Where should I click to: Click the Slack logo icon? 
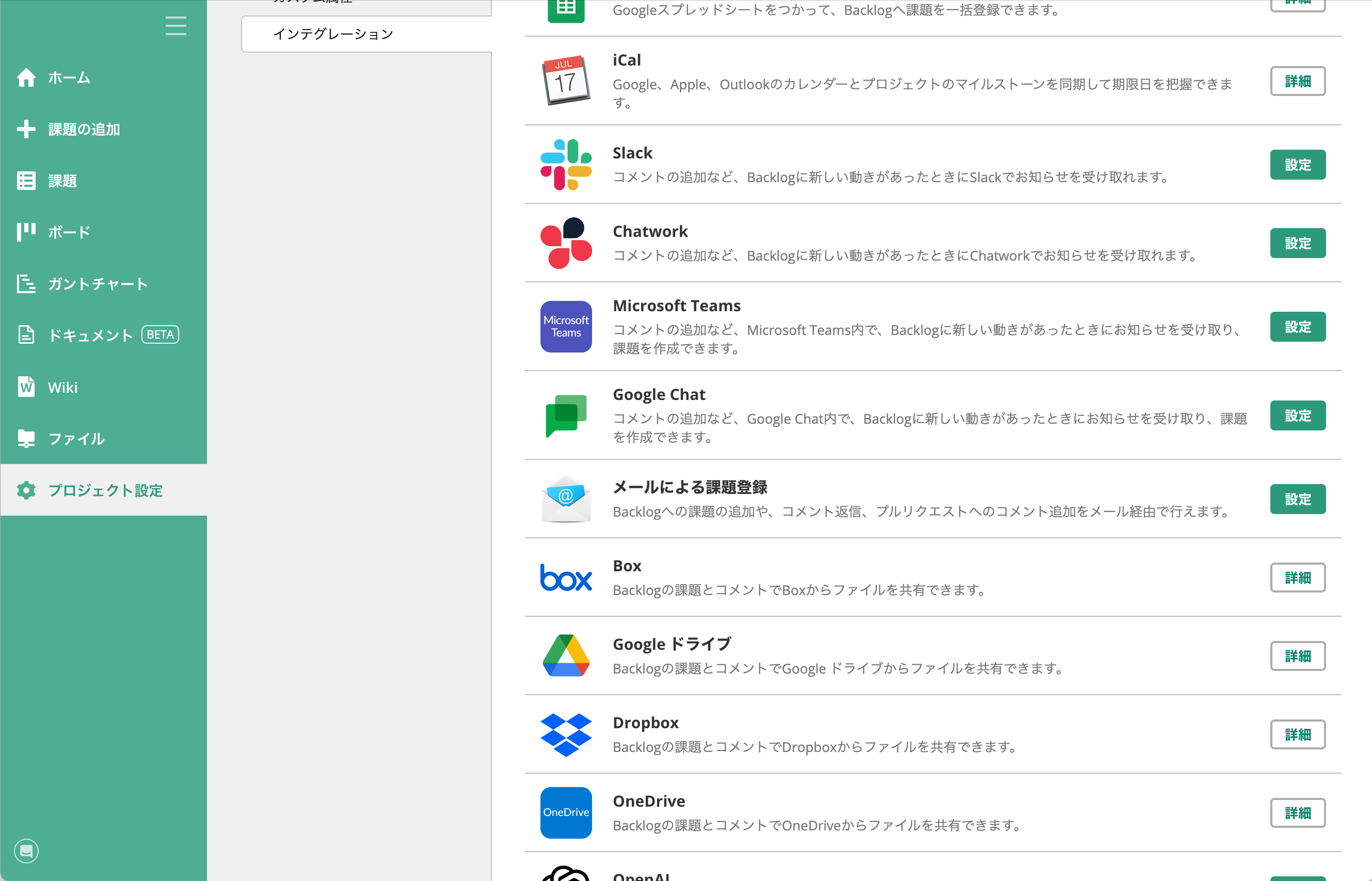pos(566,165)
